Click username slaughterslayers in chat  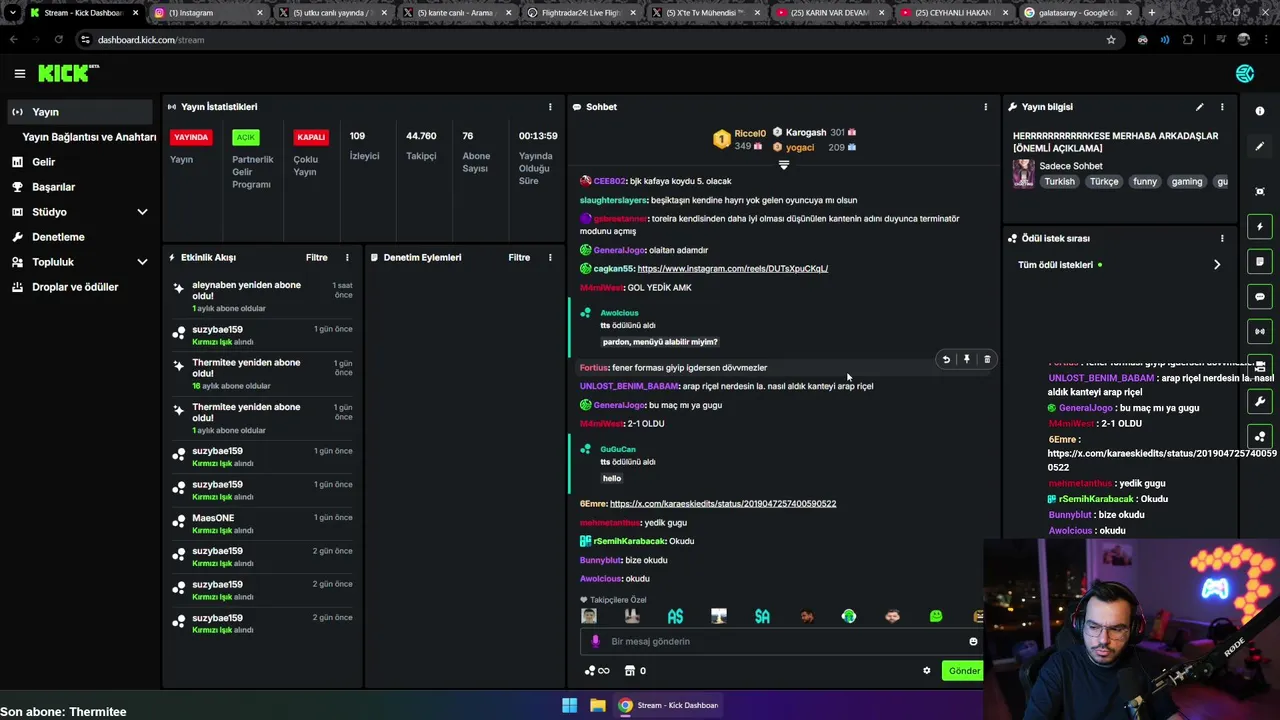(613, 201)
